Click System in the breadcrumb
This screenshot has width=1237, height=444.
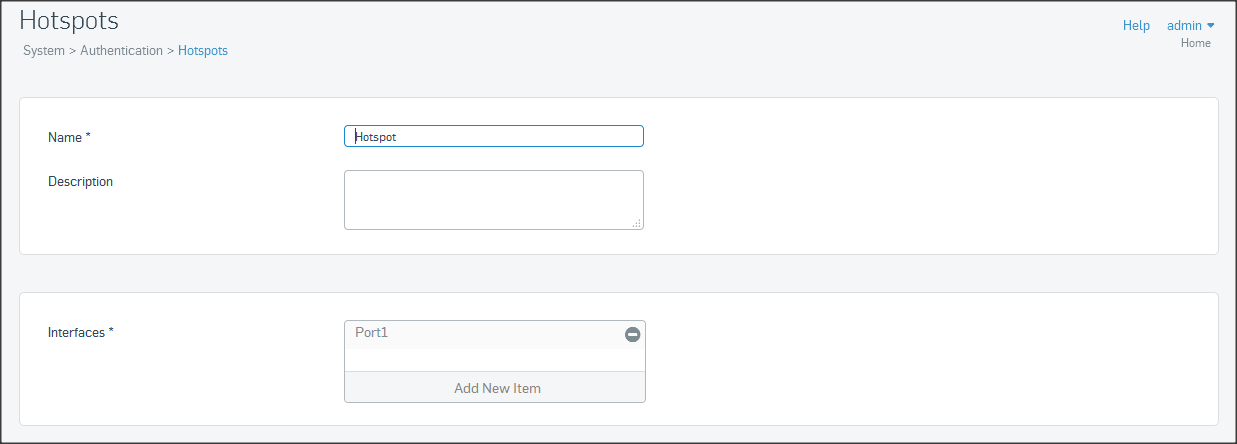click(x=44, y=51)
